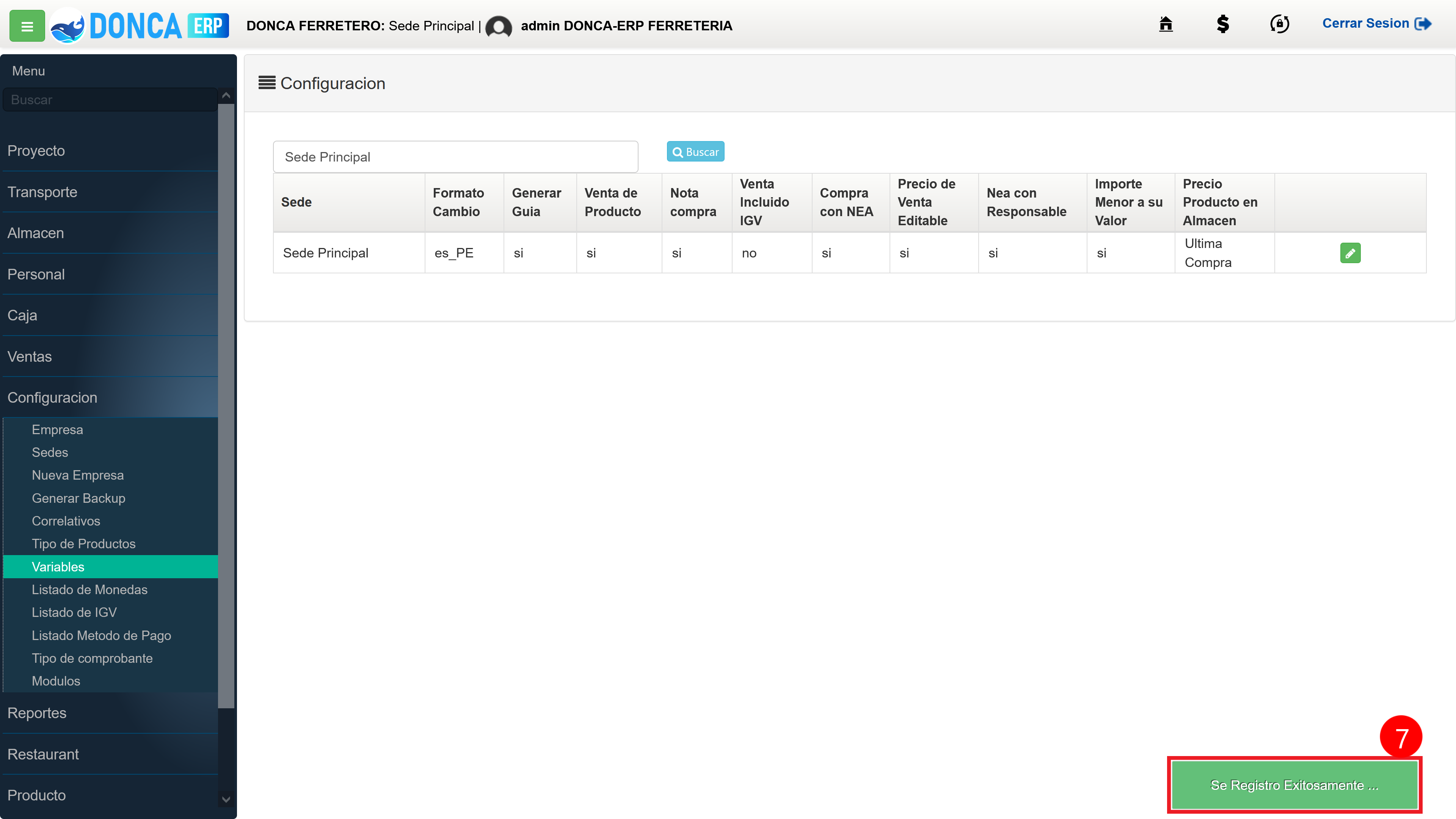Click Cerrar Sesion link
Image resolution: width=1456 pixels, height=819 pixels.
pyautogui.click(x=1376, y=24)
